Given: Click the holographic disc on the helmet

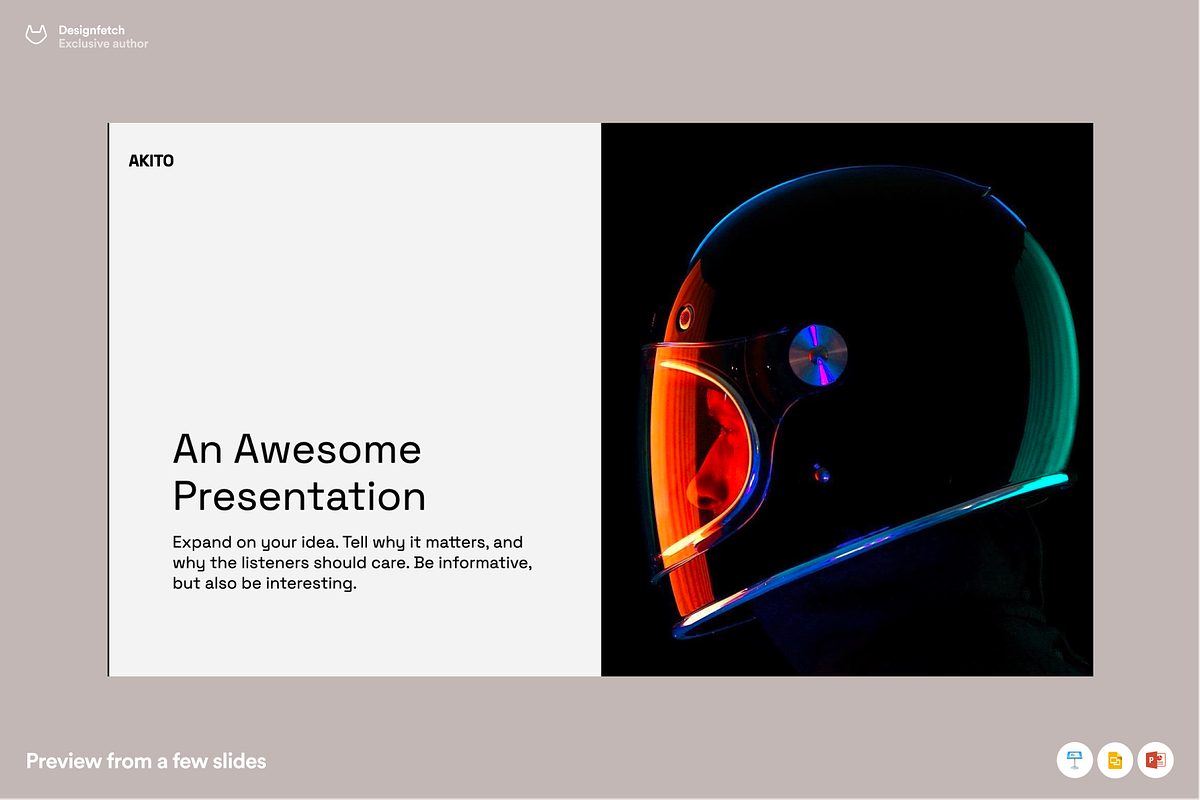Looking at the screenshot, I should [x=818, y=356].
